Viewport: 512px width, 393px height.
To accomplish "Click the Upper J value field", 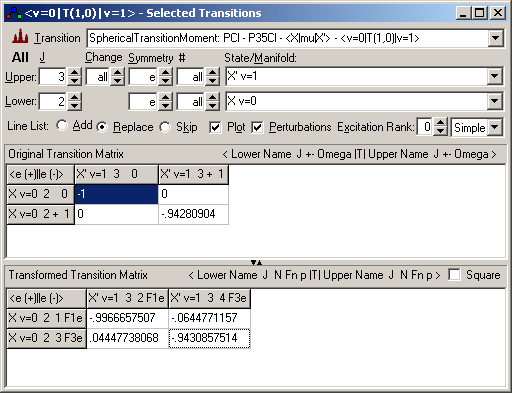I will [x=53, y=77].
